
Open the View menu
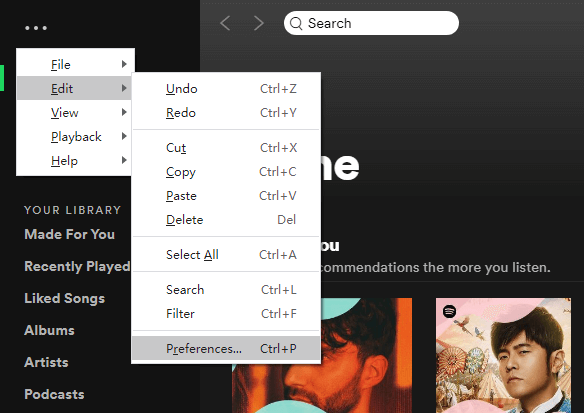point(74,112)
